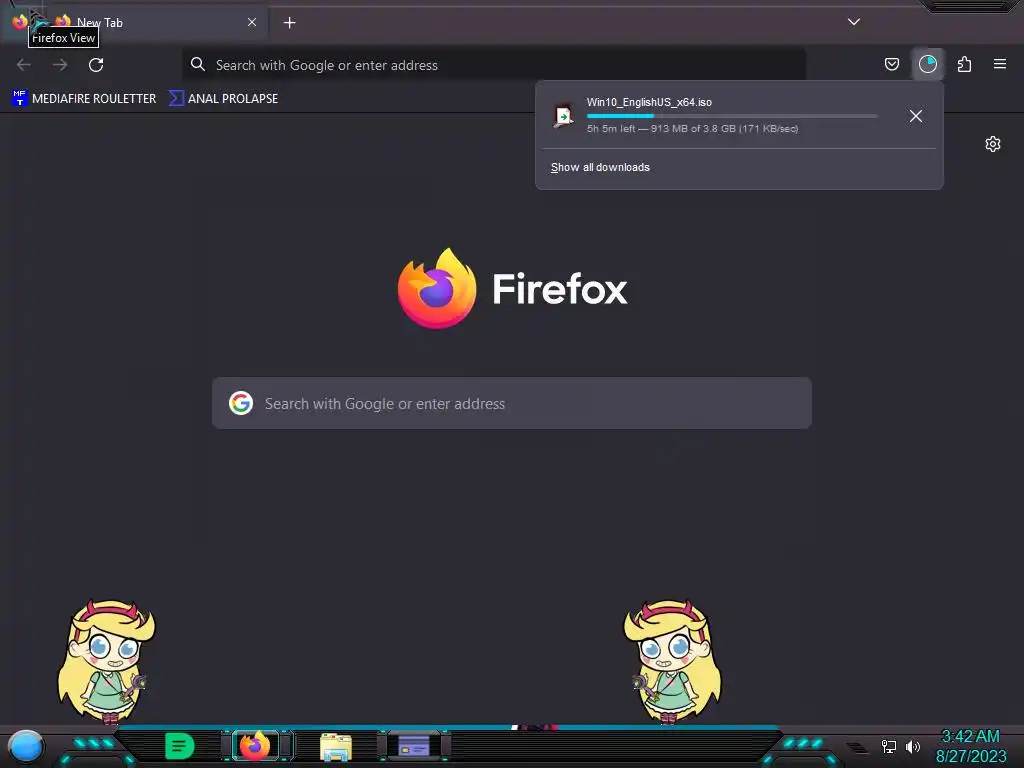Viewport: 1024px width, 768px height.
Task: Open volume tray icon
Action: point(912,746)
